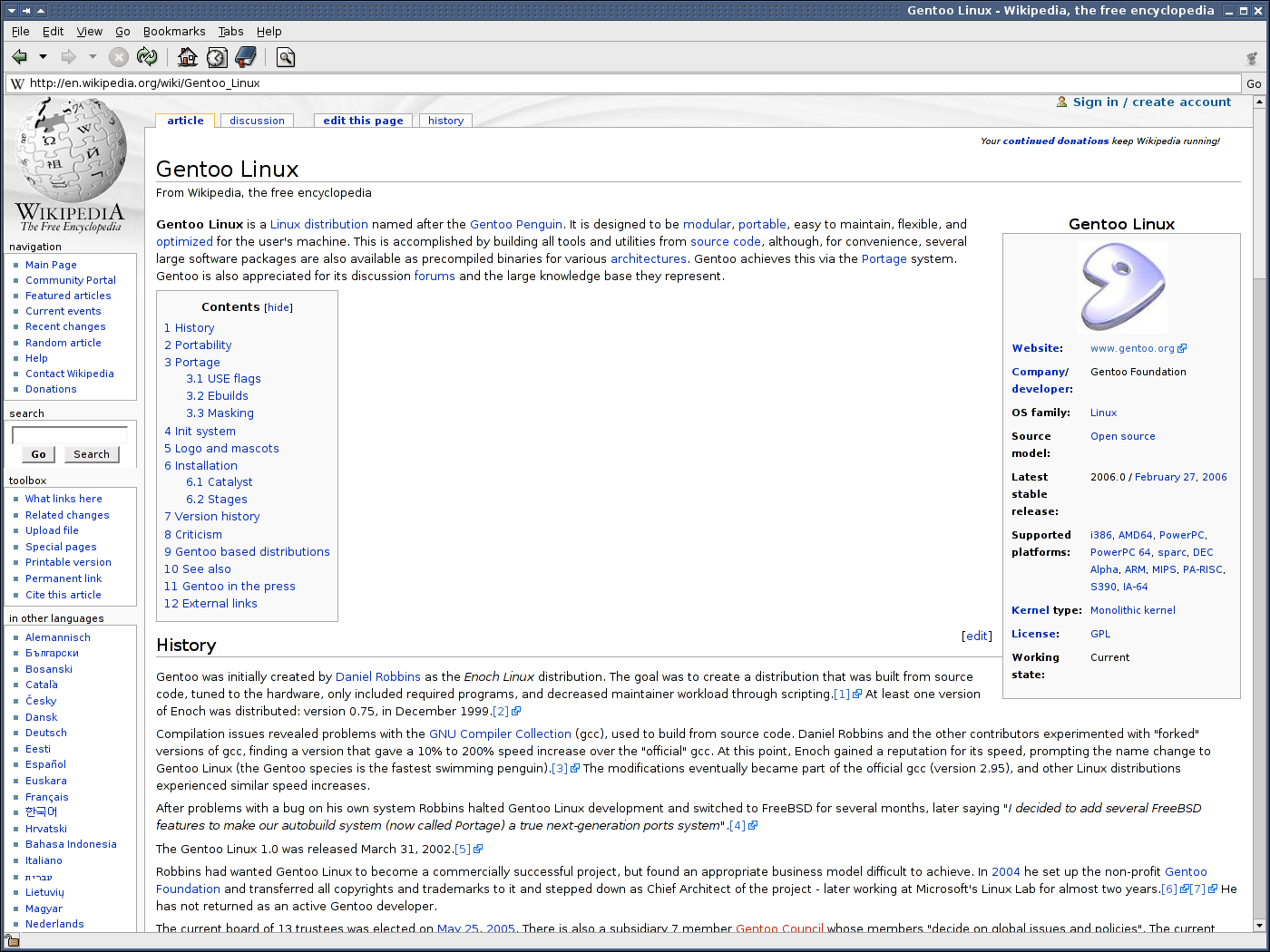
Task: Open the Linux distribution link
Action: (x=319, y=225)
